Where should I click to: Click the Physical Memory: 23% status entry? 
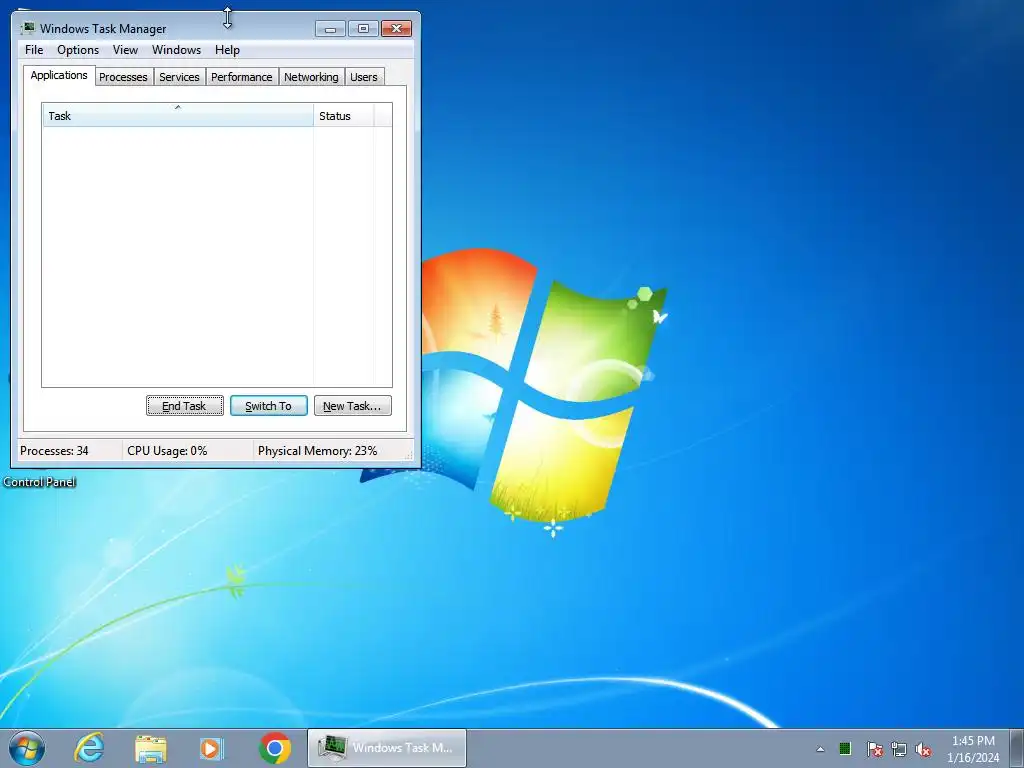(x=317, y=451)
